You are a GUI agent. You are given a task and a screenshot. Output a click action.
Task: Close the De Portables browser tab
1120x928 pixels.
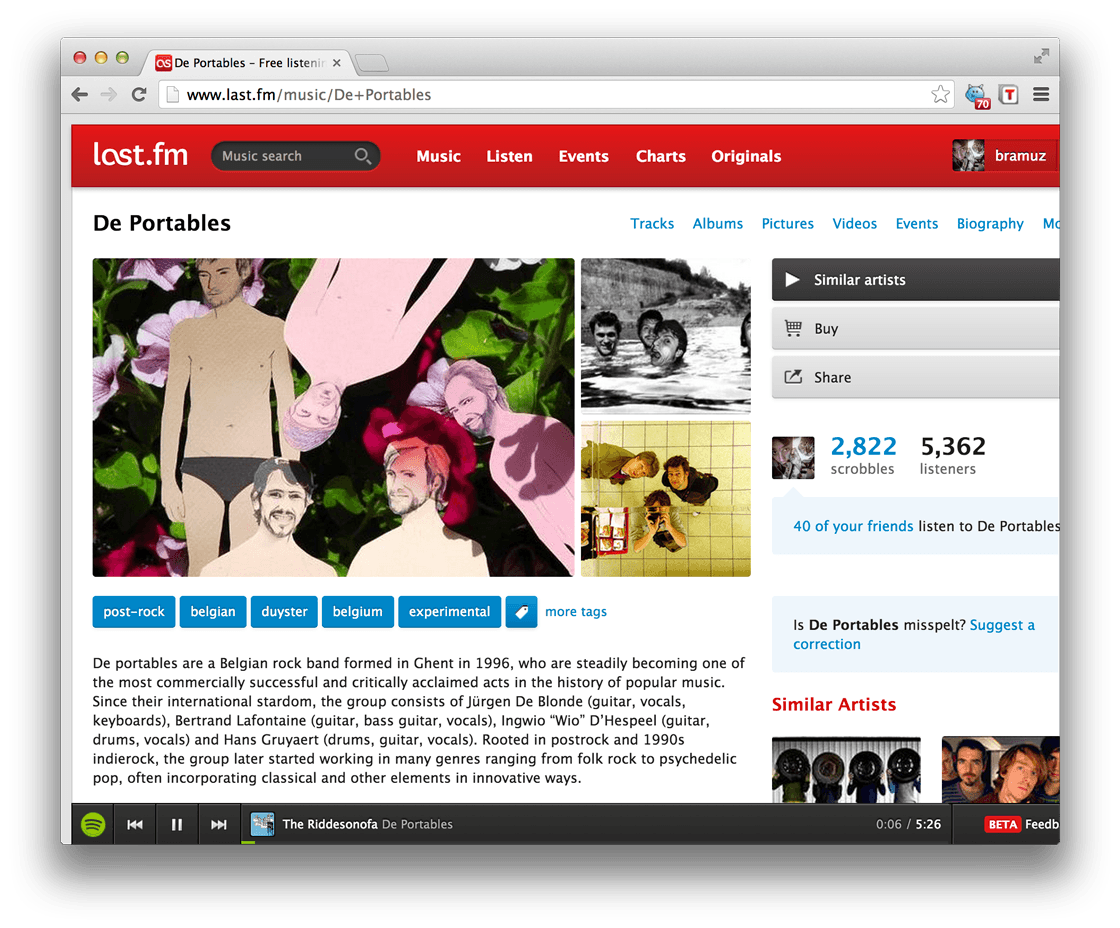(x=336, y=63)
